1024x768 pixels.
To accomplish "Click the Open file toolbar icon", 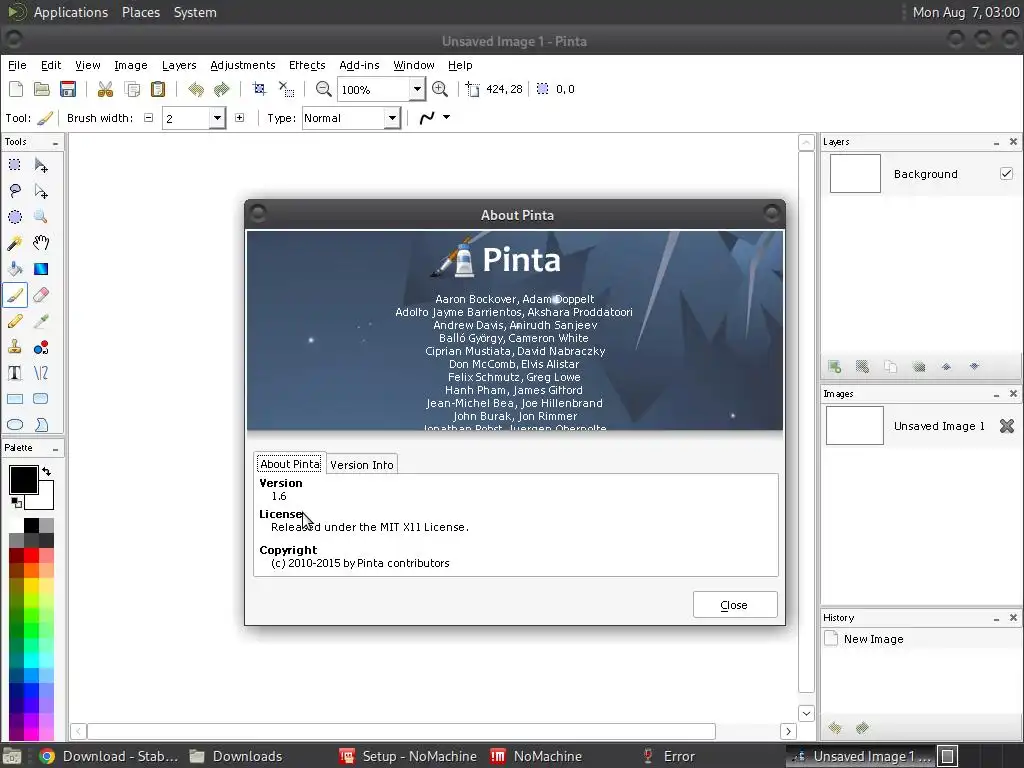I will 42,89.
